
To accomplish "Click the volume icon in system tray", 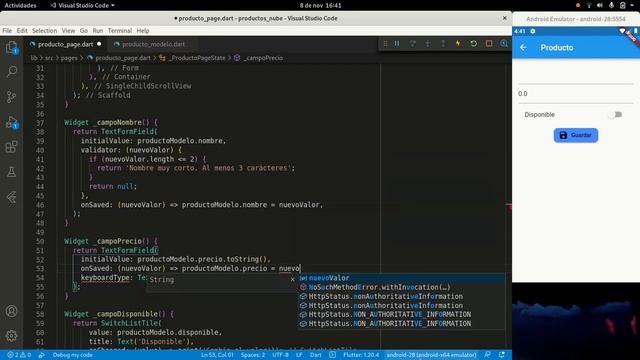I will (x=600, y=5).
